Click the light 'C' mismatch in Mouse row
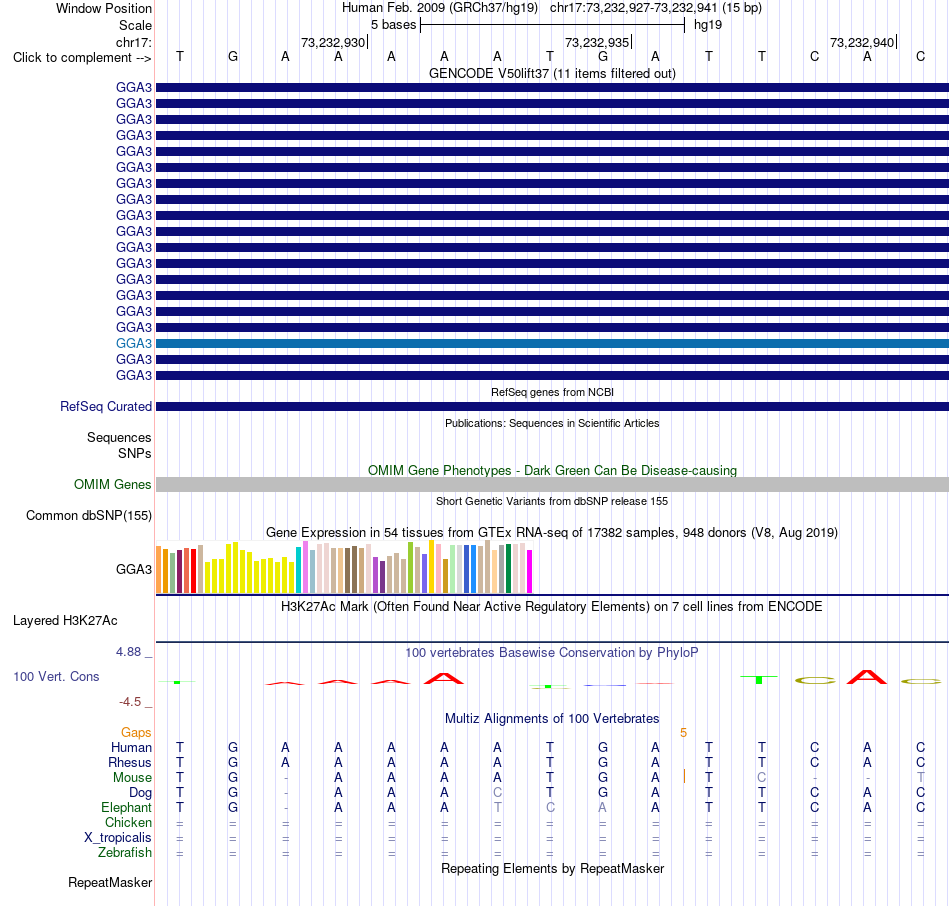Screen dimensions: 950x906 762,777
